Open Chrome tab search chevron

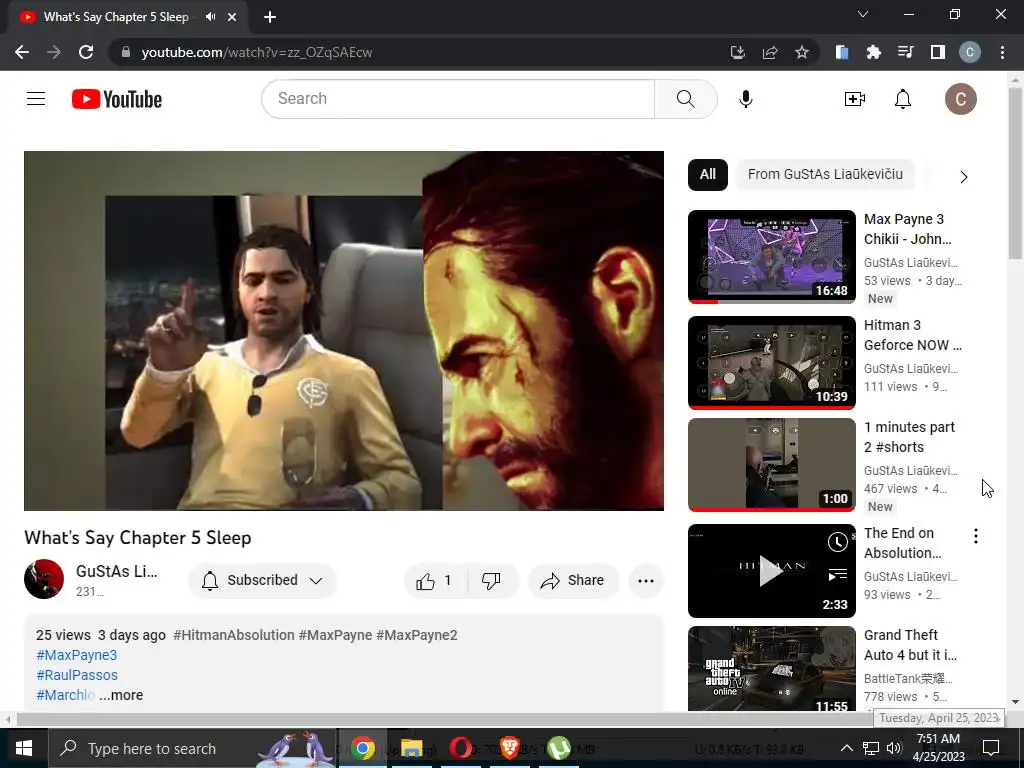coord(863,14)
